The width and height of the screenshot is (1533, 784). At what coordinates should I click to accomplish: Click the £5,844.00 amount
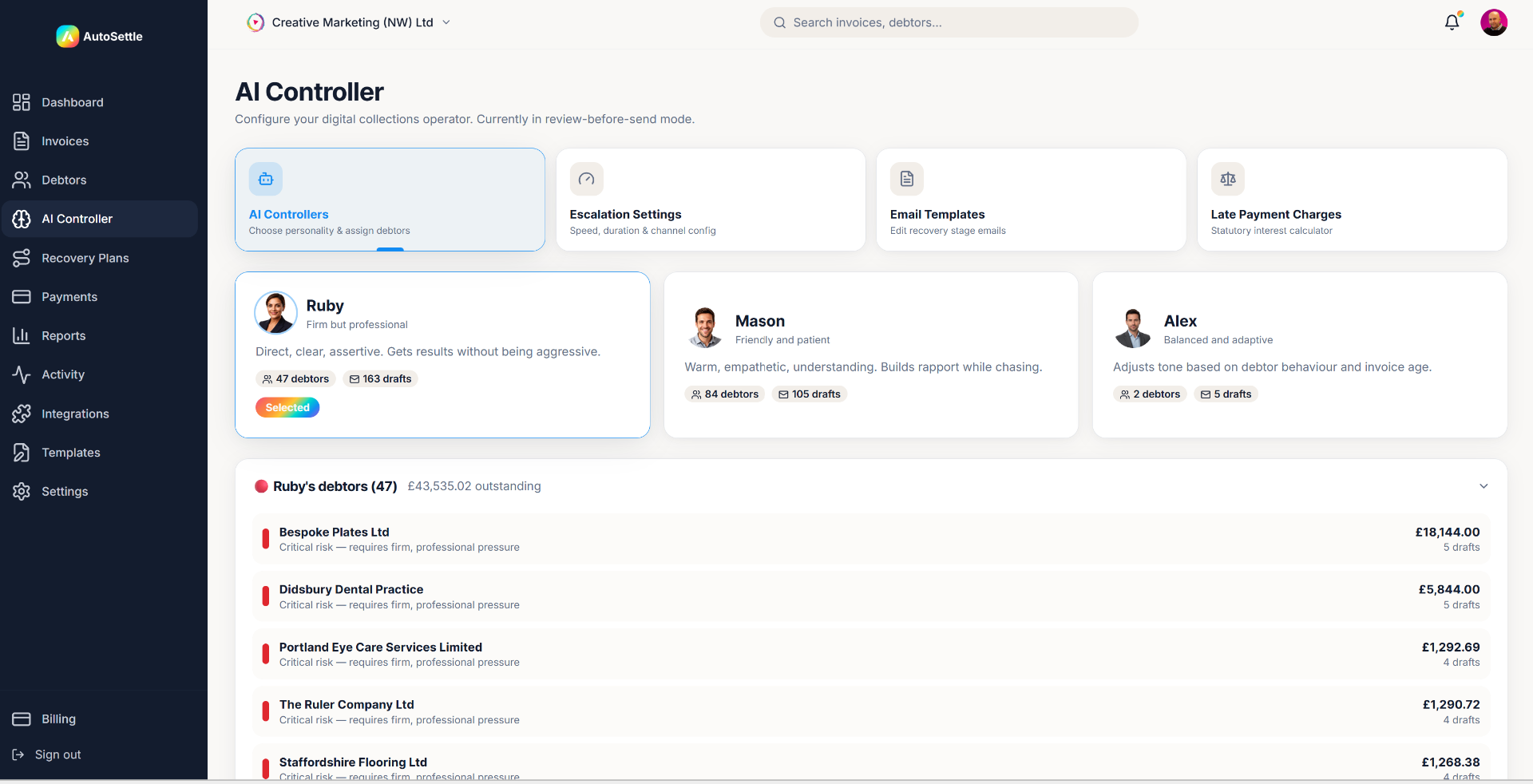click(1449, 589)
